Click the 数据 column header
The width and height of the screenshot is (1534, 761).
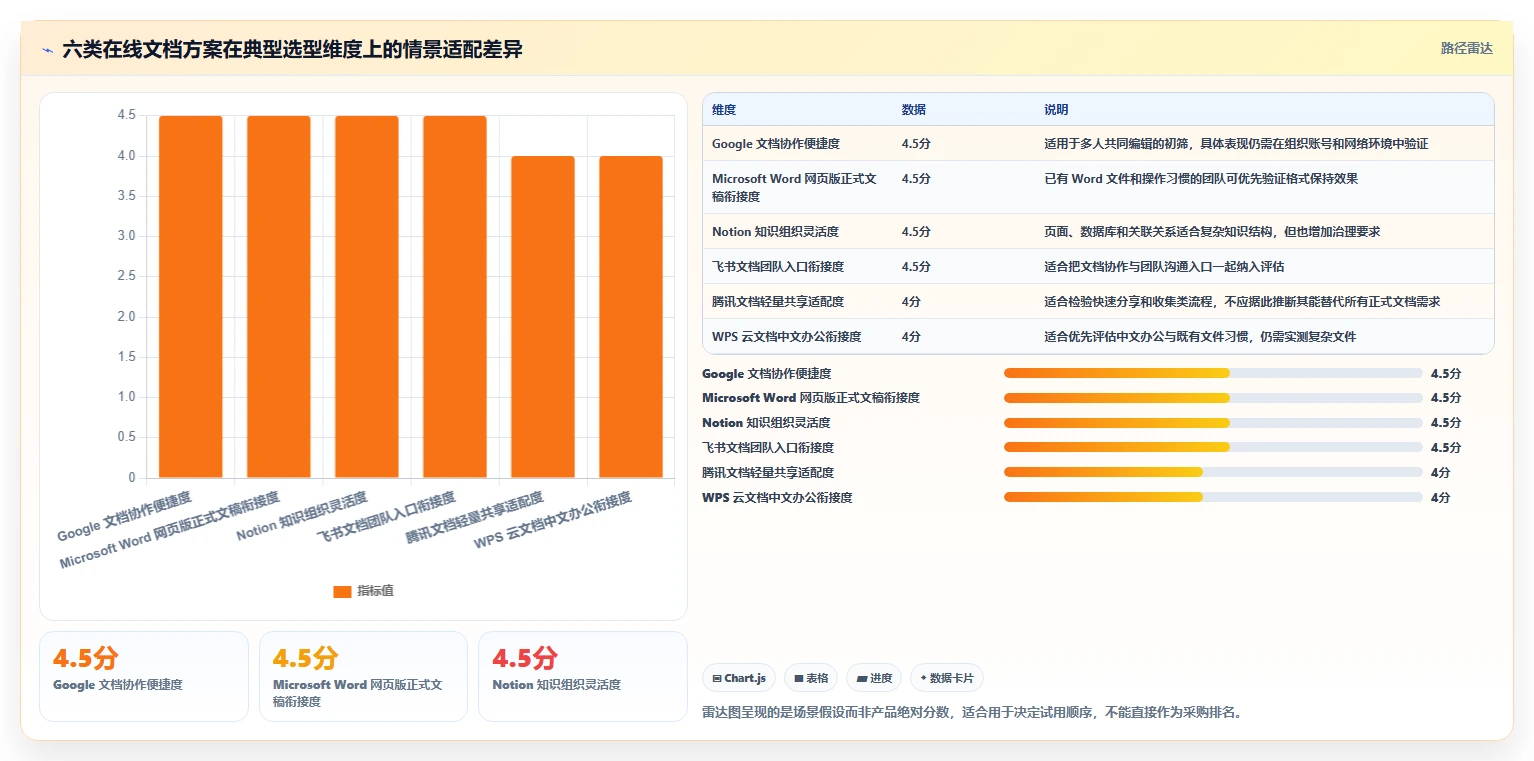pos(913,110)
